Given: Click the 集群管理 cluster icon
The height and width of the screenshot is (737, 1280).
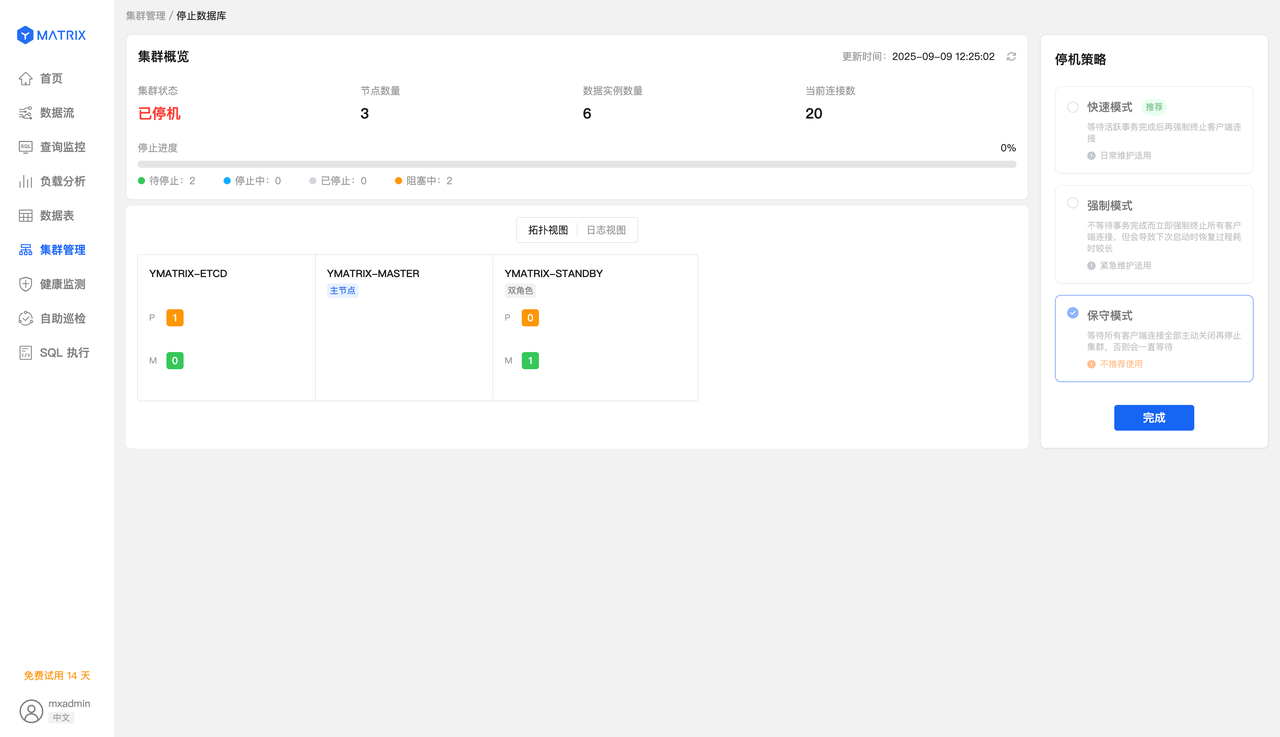Looking at the screenshot, I should pos(26,250).
